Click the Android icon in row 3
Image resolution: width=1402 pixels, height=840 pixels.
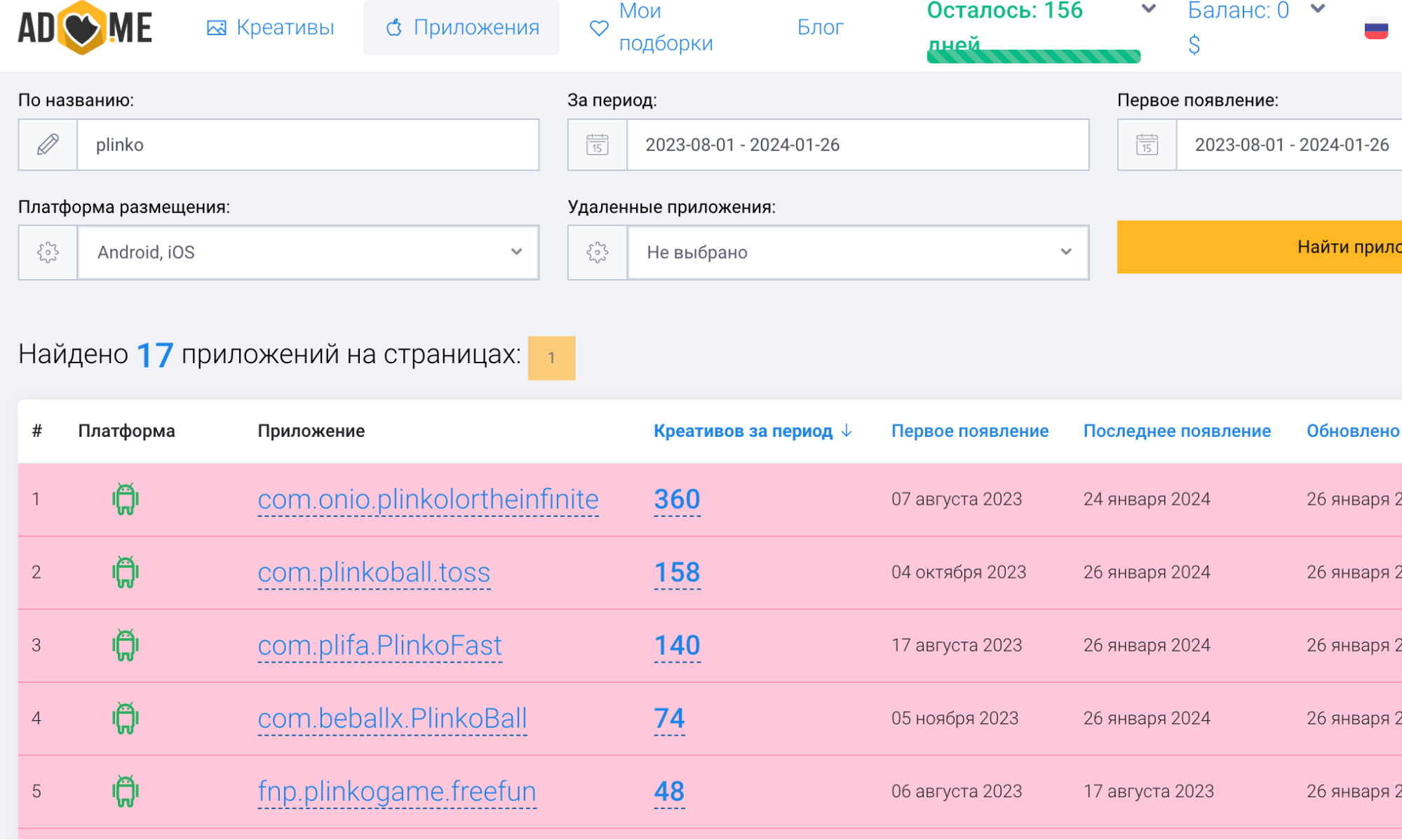pyautogui.click(x=126, y=645)
